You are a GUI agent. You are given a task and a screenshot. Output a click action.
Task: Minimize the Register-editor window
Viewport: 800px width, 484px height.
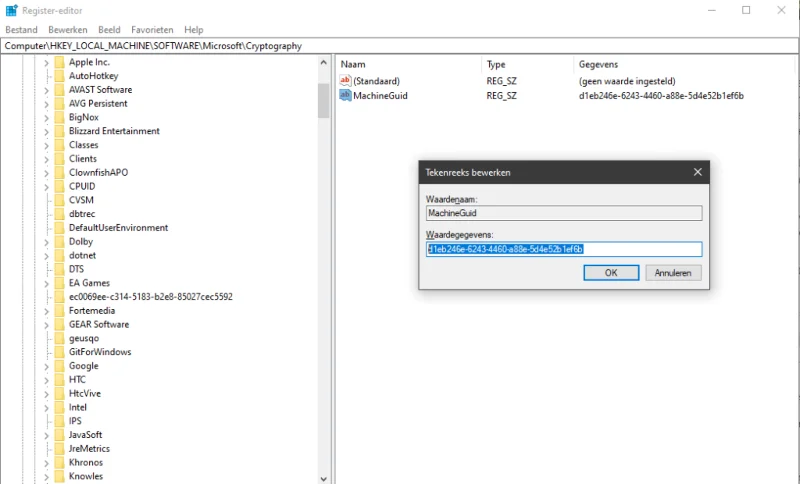[712, 10]
